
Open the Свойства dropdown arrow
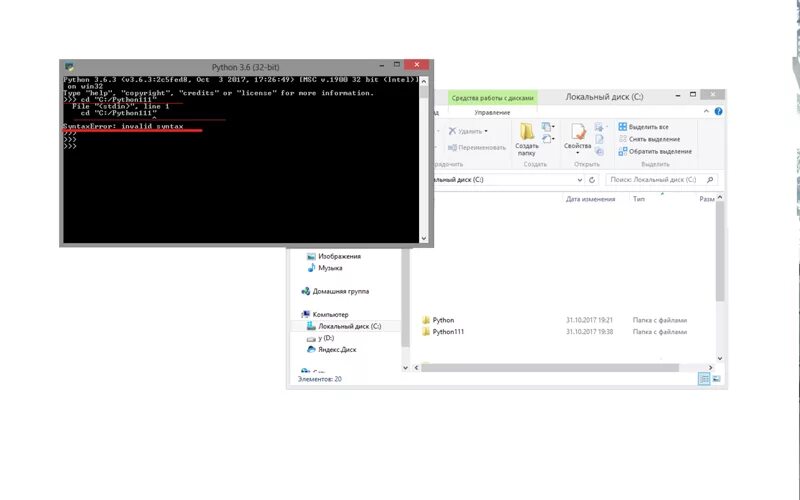click(x=578, y=153)
